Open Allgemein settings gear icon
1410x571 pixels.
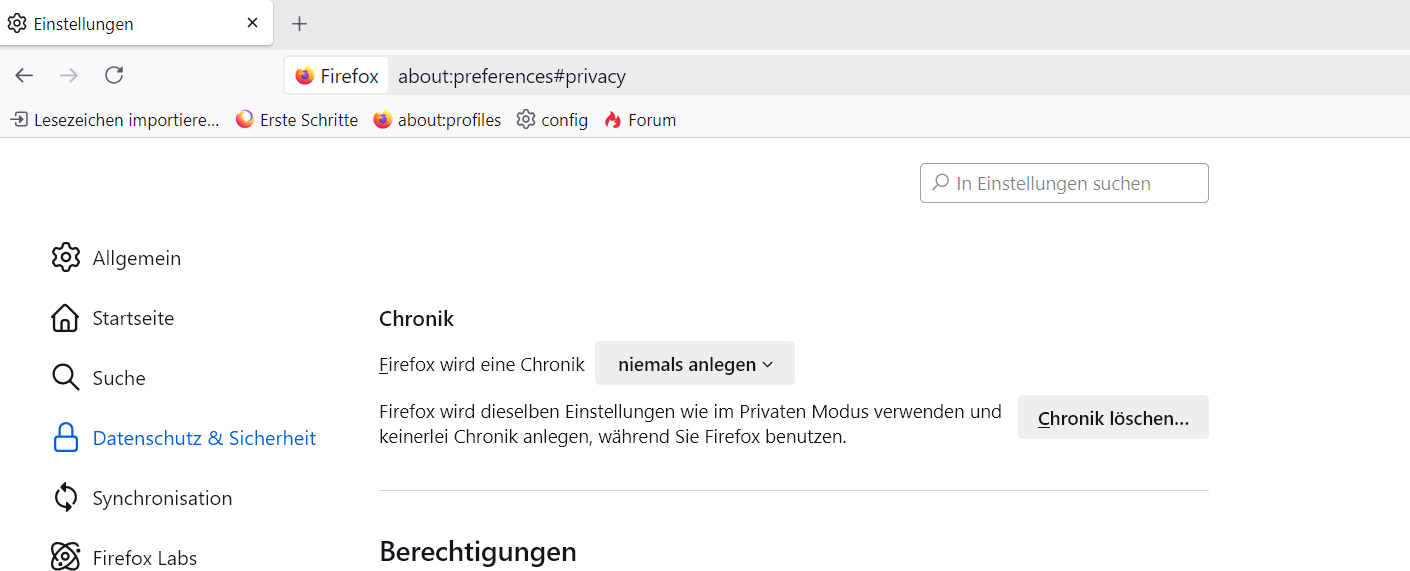[x=65, y=258]
